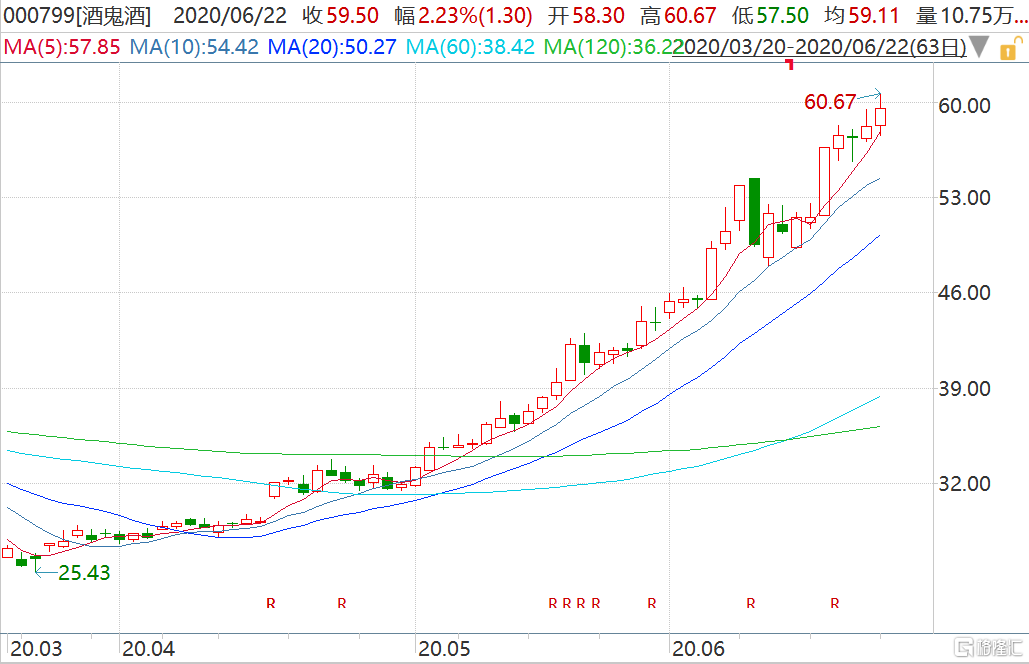Image resolution: width=1029 pixels, height=664 pixels.
Task: Click the 20.05 date axis label
Action: coord(444,649)
